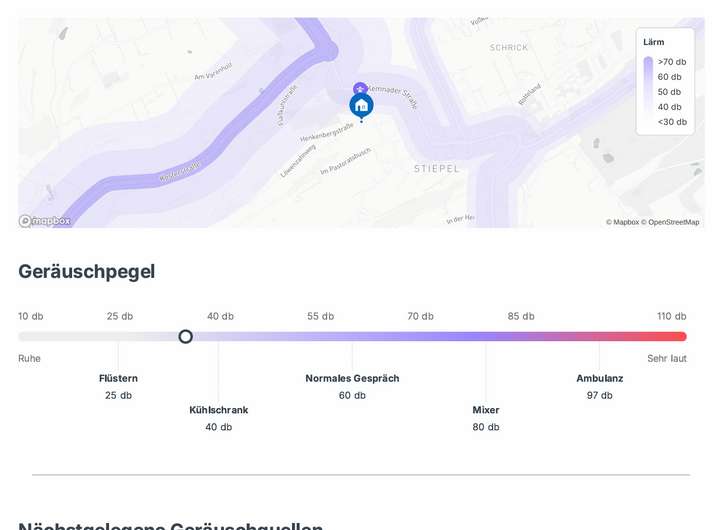Screen dimensions: 720x530
Task: Click the SCHRICK district label on map
Action: click(508, 47)
